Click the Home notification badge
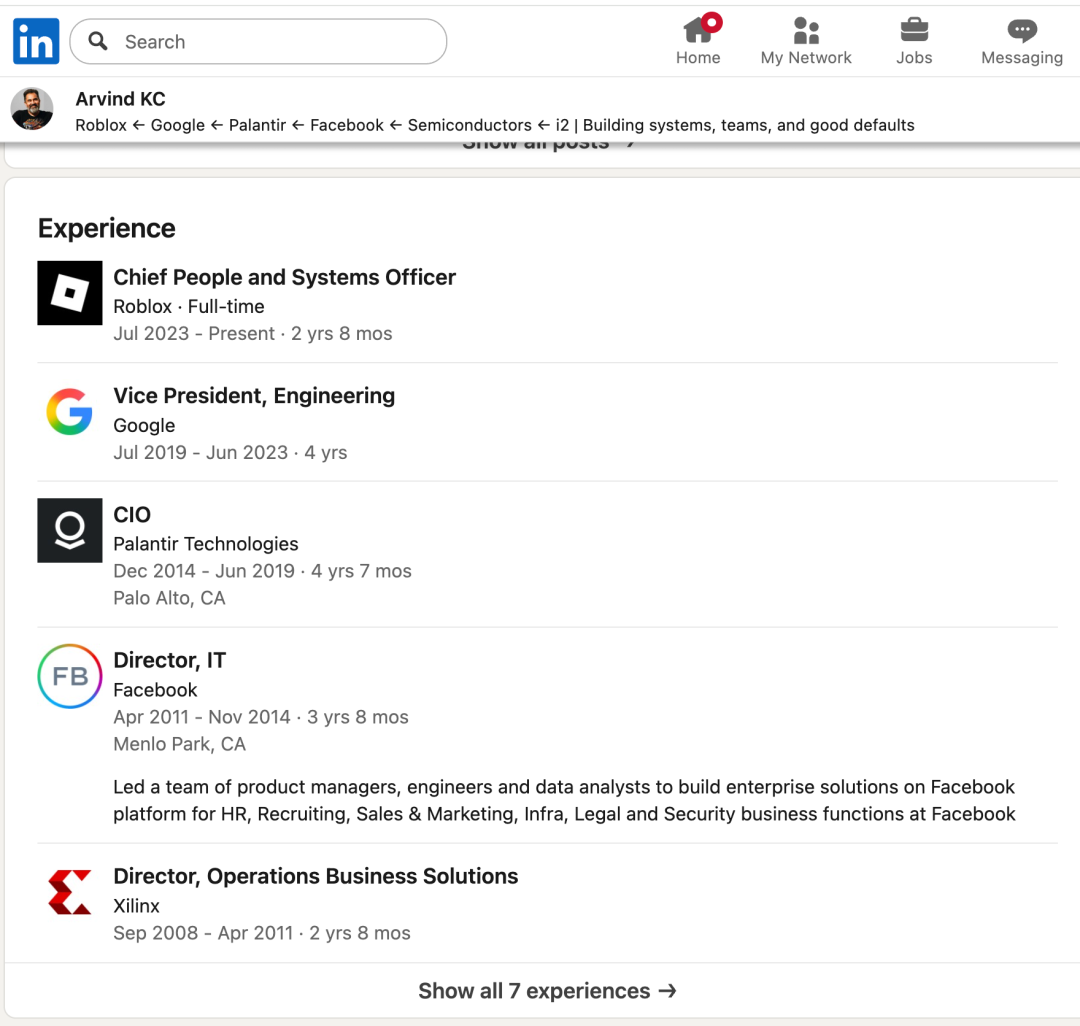Screen dimensions: 1080x1026 click(x=712, y=23)
